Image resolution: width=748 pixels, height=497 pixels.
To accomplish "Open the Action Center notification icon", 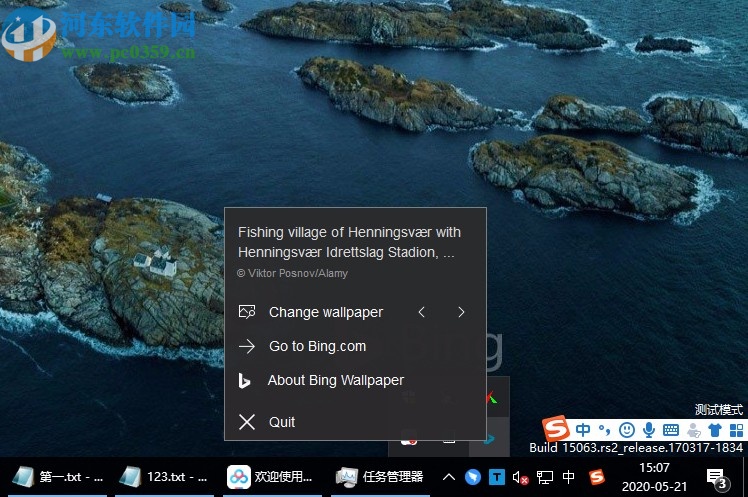I will coord(717,478).
